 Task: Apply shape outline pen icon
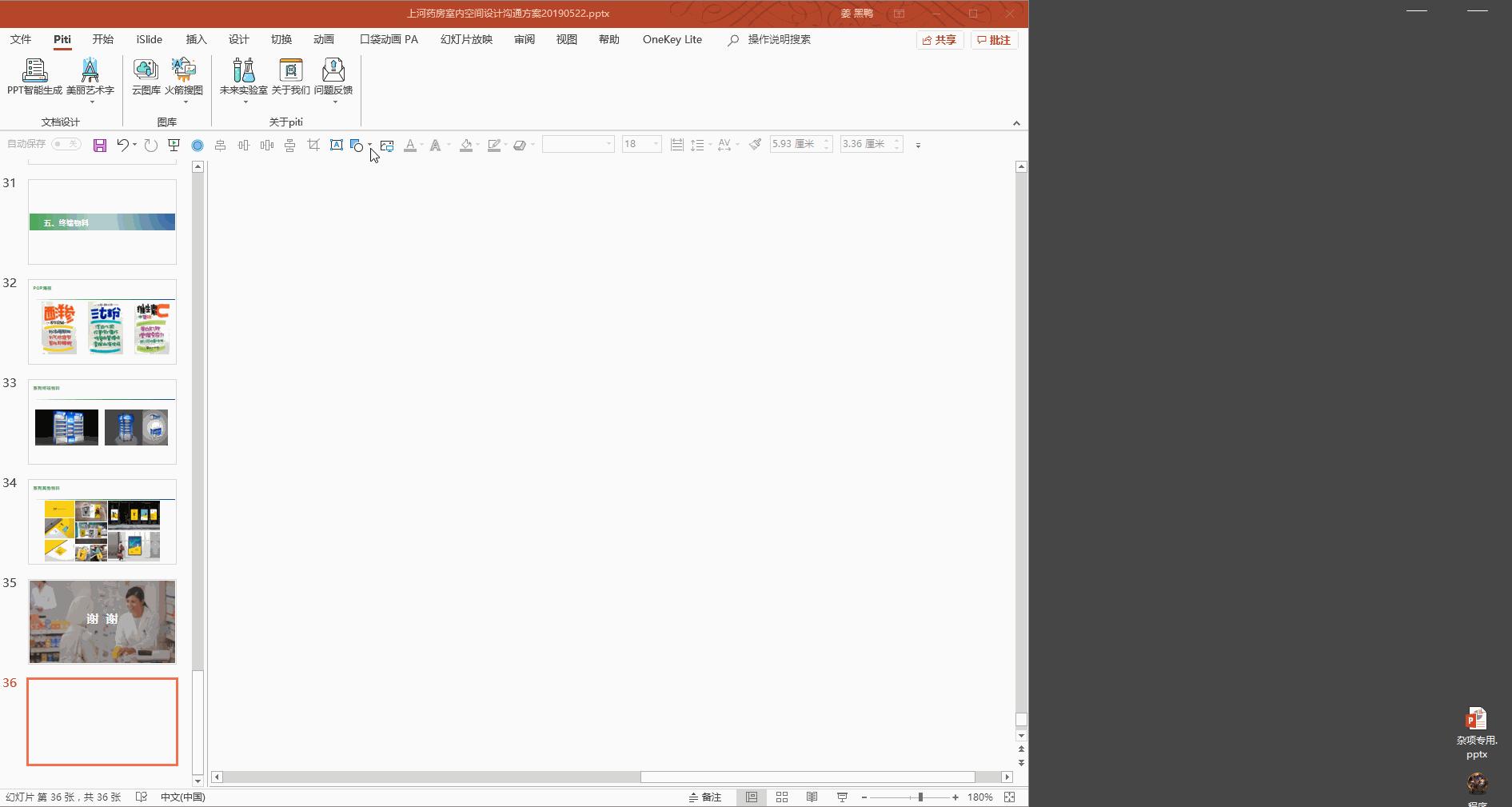[494, 145]
